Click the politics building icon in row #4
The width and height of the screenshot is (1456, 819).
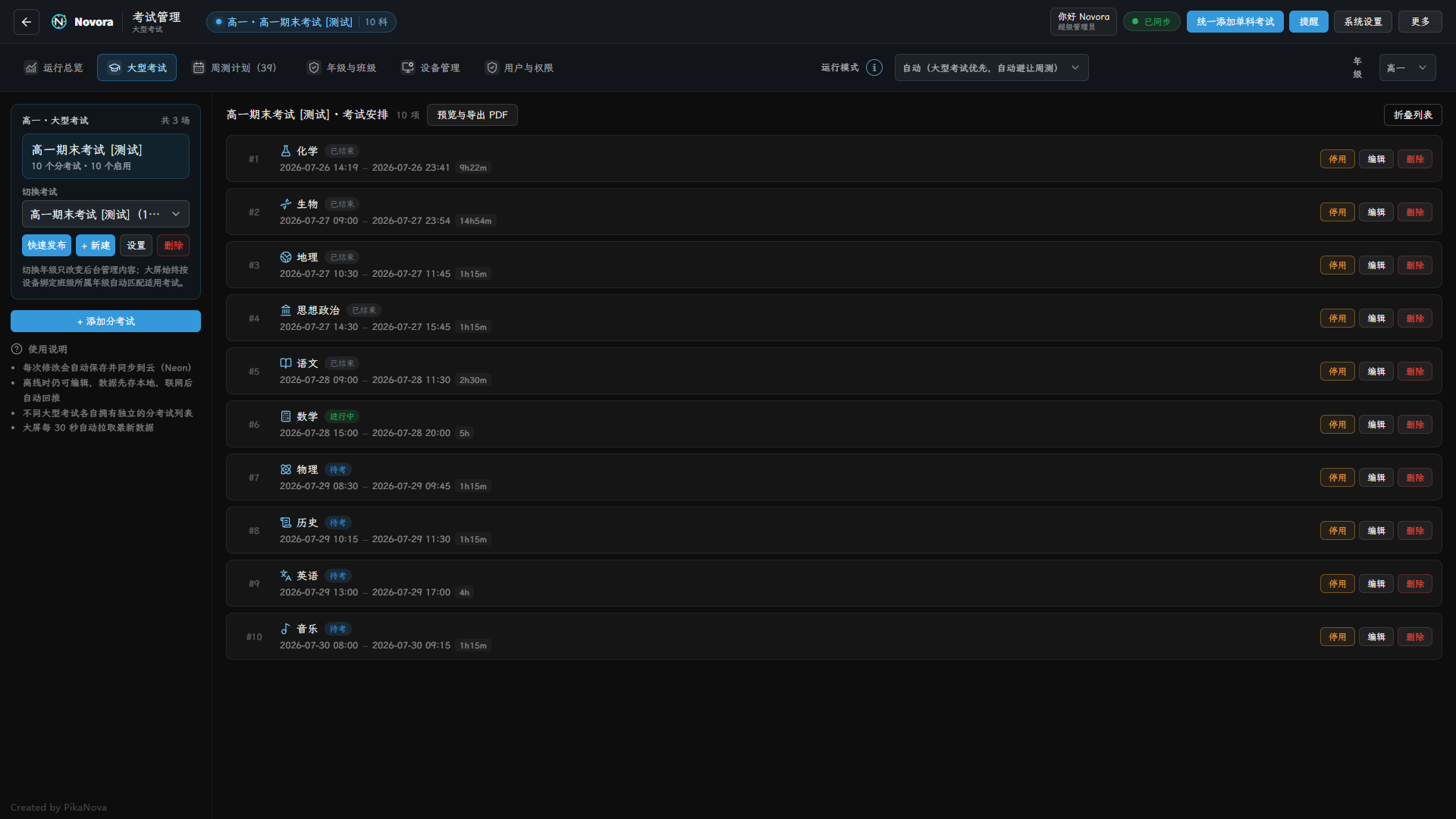(x=286, y=310)
